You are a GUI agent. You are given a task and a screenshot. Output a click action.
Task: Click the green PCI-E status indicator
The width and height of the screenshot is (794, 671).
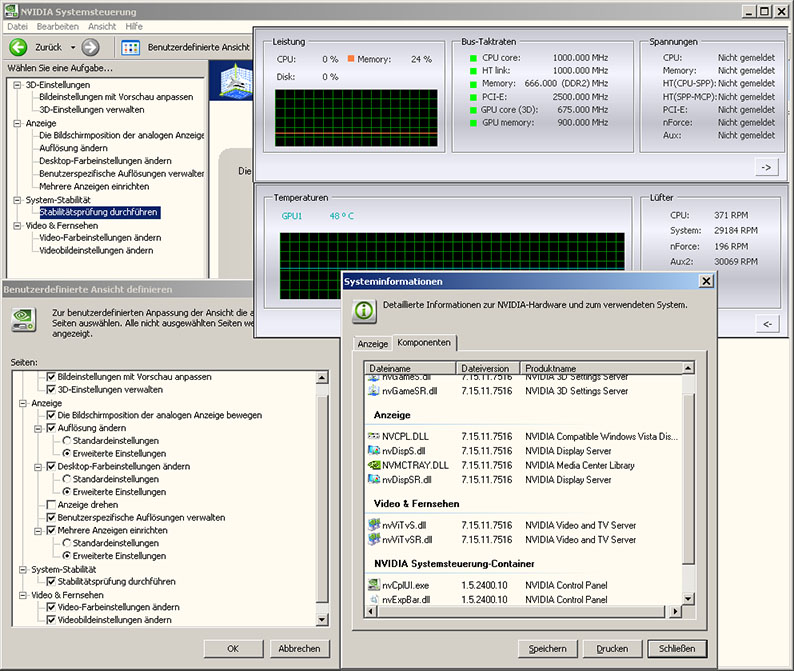point(473,97)
